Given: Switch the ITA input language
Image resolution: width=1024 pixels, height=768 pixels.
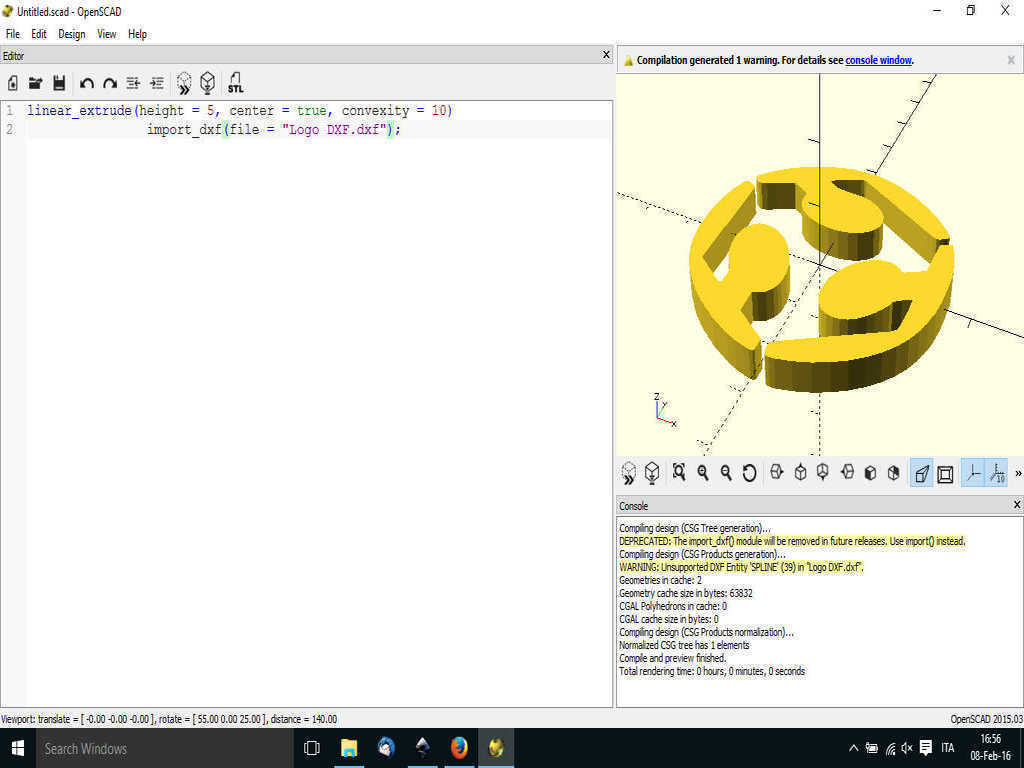Looking at the screenshot, I should (948, 748).
